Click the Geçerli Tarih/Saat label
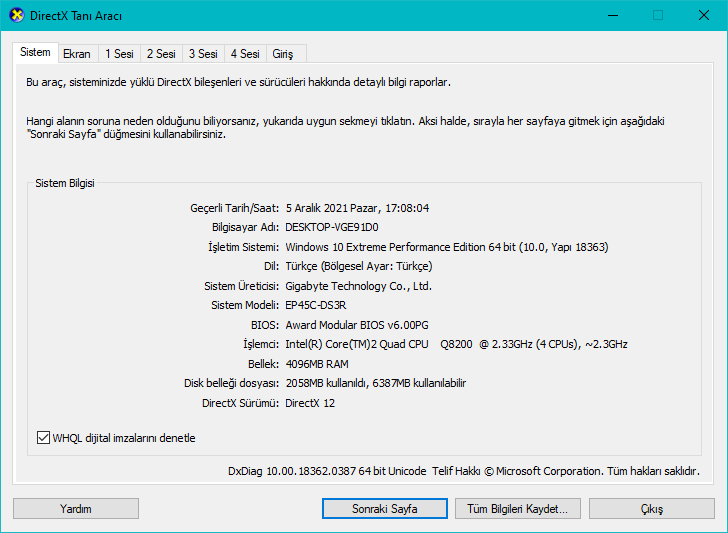Image resolution: width=728 pixels, height=533 pixels. point(234,208)
